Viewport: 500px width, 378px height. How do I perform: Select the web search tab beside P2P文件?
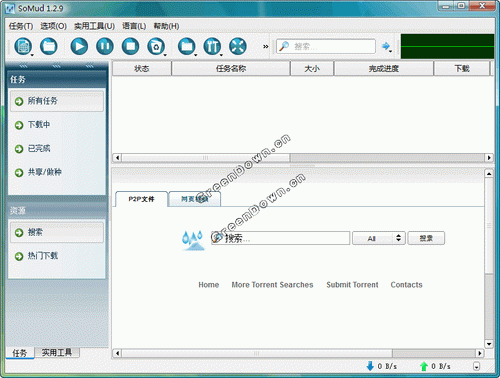click(195, 199)
